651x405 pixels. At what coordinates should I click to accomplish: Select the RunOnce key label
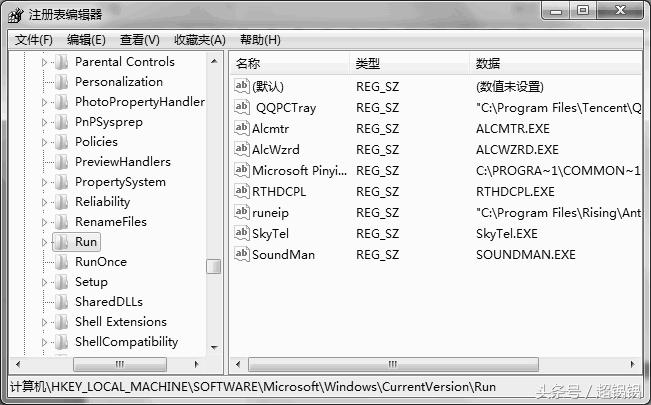point(101,262)
